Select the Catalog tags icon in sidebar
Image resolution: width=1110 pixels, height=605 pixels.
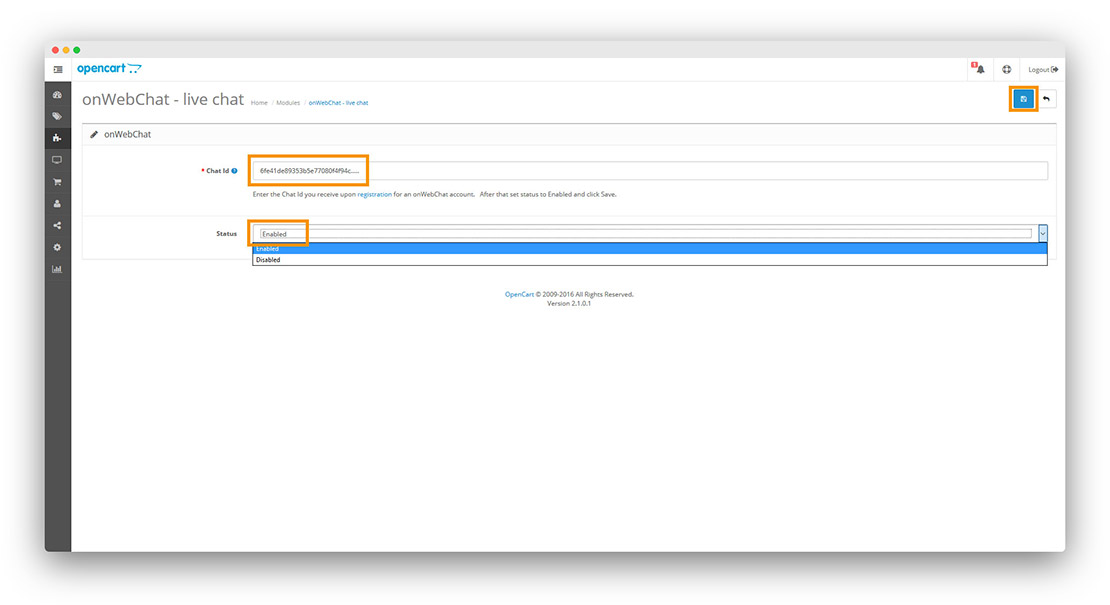click(57, 116)
